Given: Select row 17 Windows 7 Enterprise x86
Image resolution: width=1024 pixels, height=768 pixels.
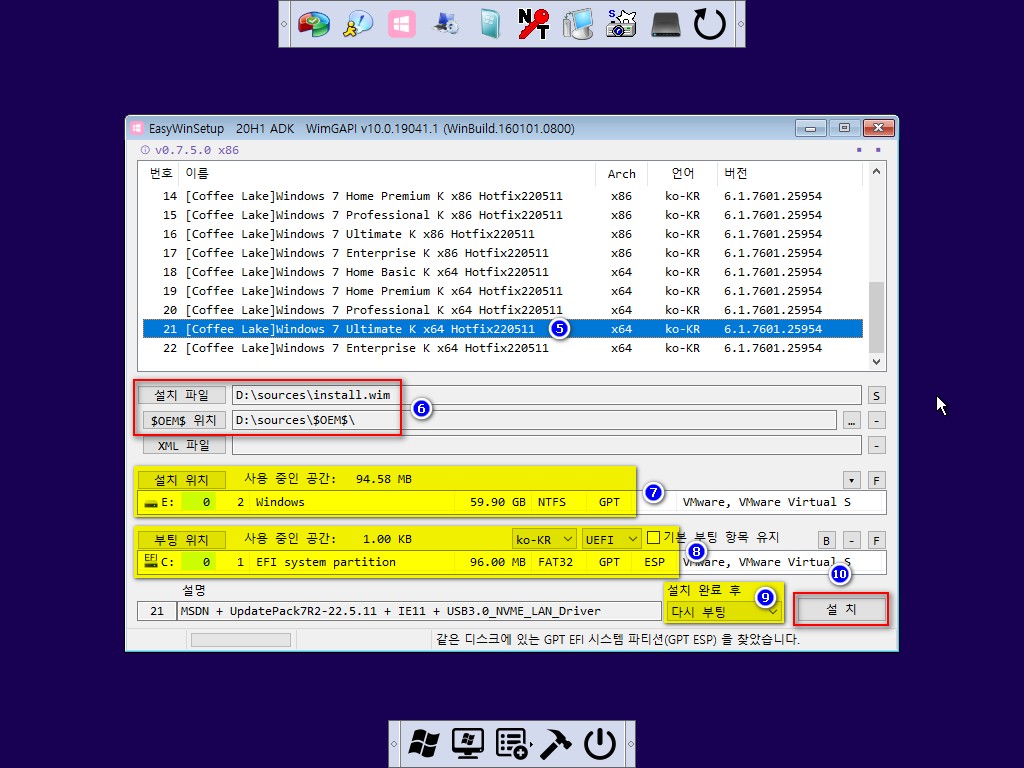Looking at the screenshot, I should click(x=503, y=253).
